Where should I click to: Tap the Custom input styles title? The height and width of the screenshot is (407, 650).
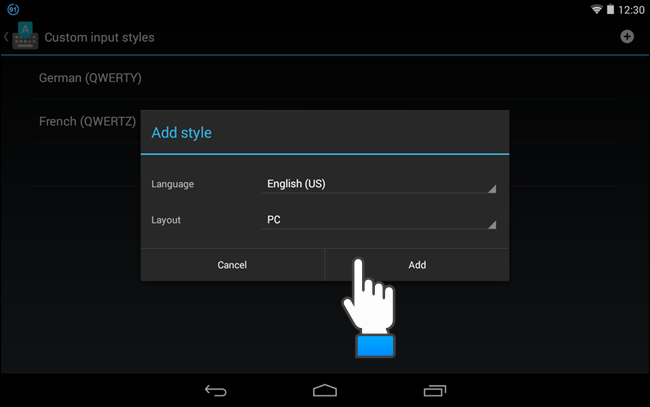[x=99, y=37]
